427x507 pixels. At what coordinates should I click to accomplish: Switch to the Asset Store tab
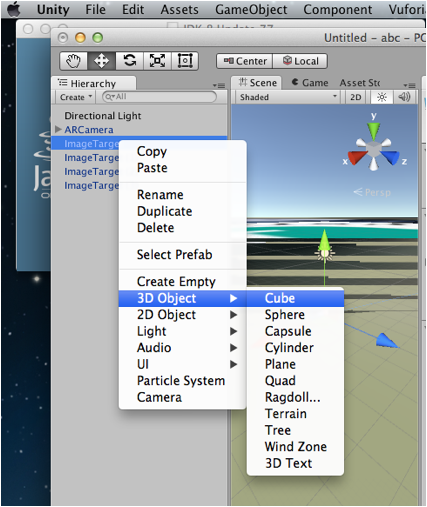coord(360,83)
